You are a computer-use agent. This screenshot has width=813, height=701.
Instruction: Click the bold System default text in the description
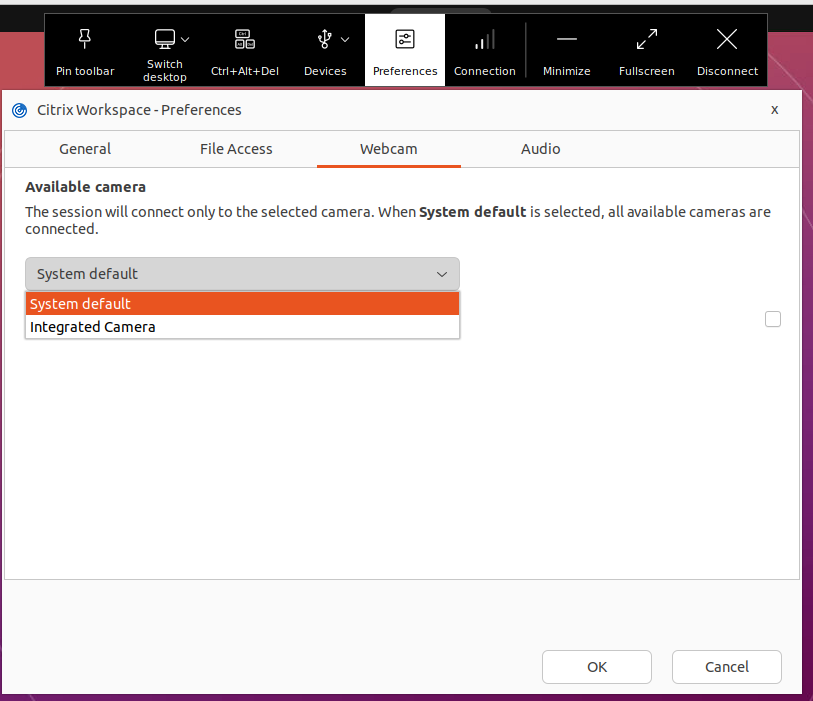472,212
